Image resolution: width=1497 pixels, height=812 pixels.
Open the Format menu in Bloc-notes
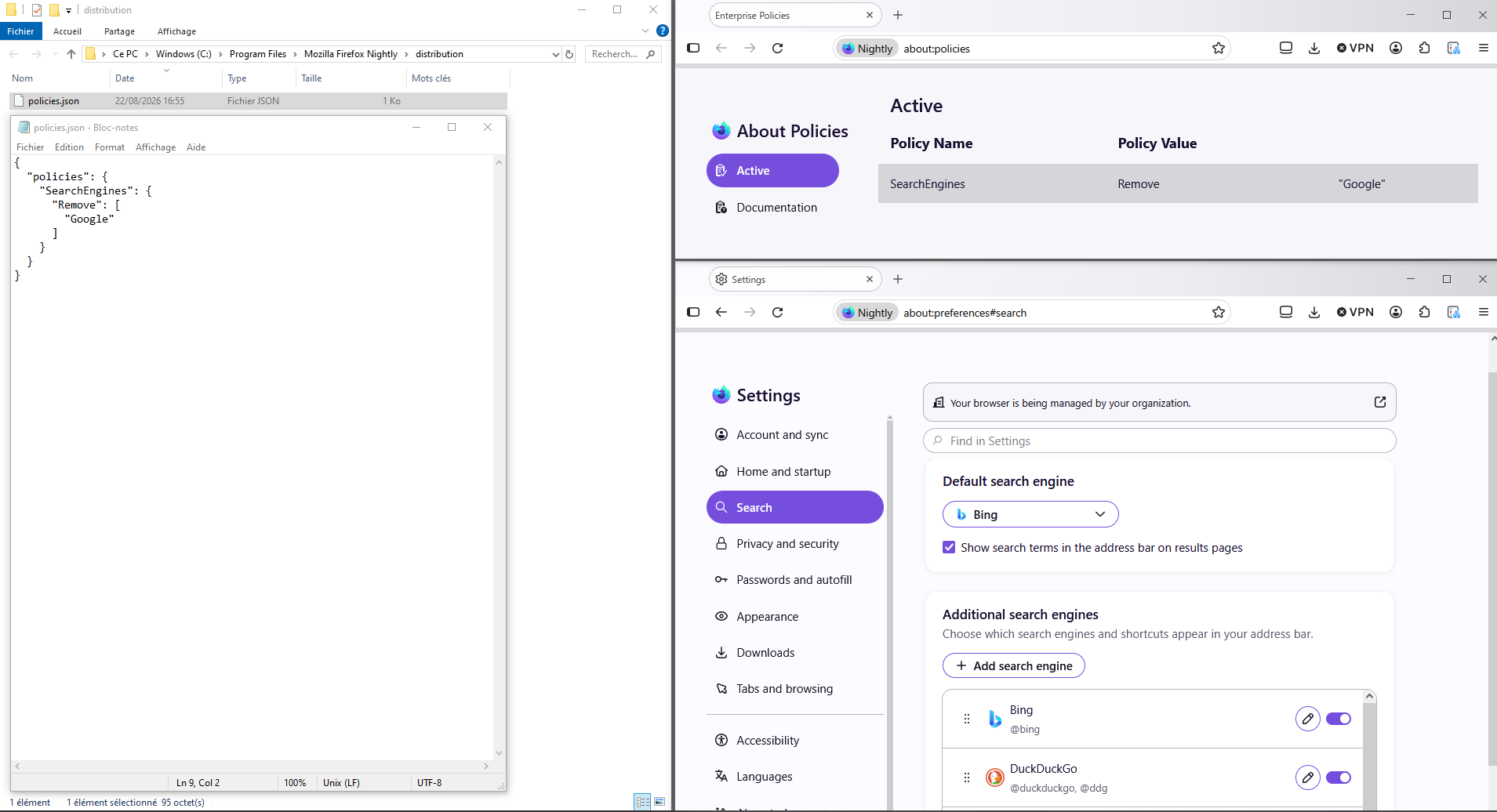tap(110, 147)
